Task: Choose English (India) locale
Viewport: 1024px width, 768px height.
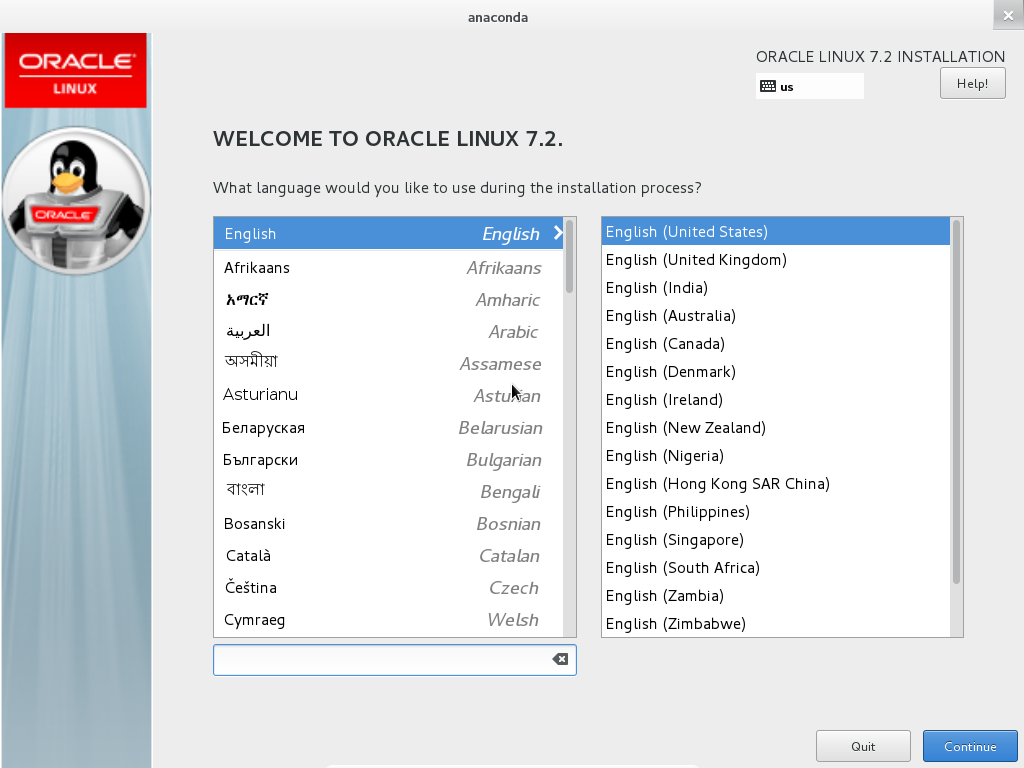Action: point(776,288)
